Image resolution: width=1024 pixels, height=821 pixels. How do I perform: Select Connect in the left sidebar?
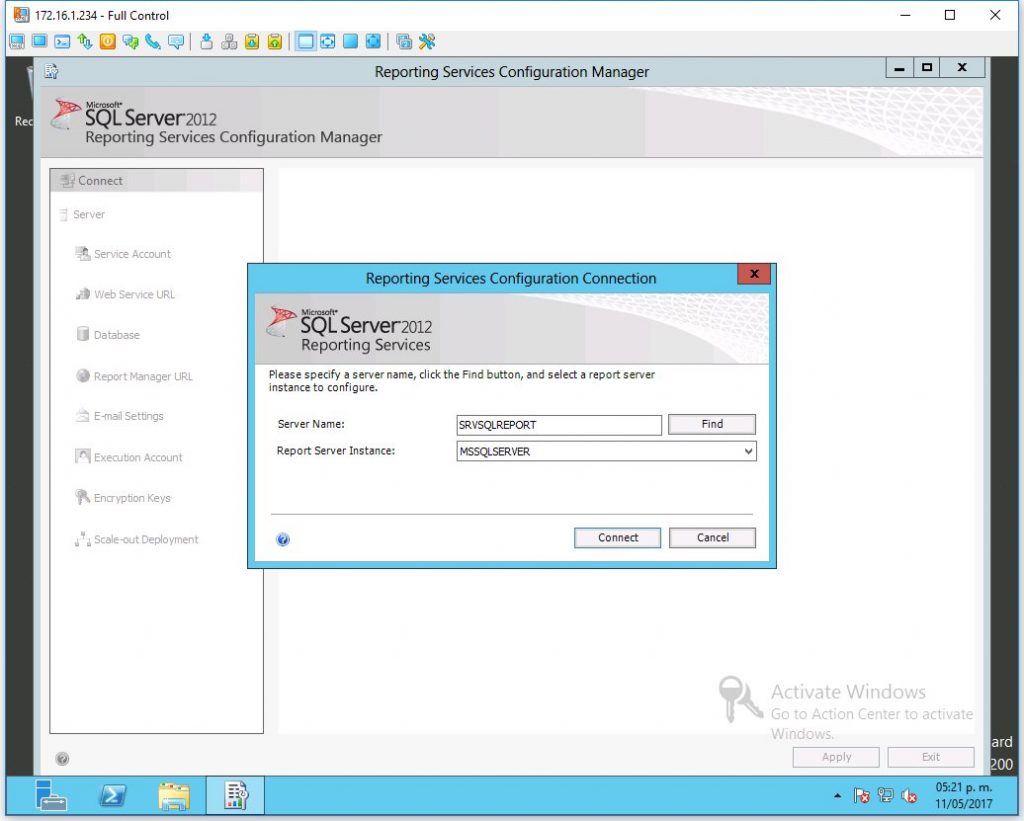100,181
